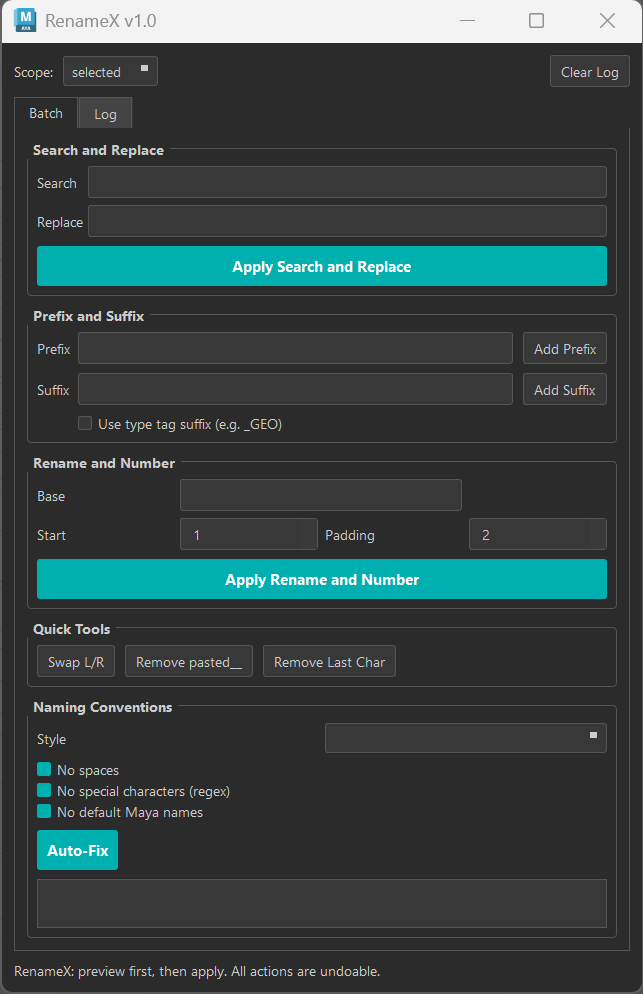Run Apply Rename and Number
The height and width of the screenshot is (994, 643).
pos(322,580)
